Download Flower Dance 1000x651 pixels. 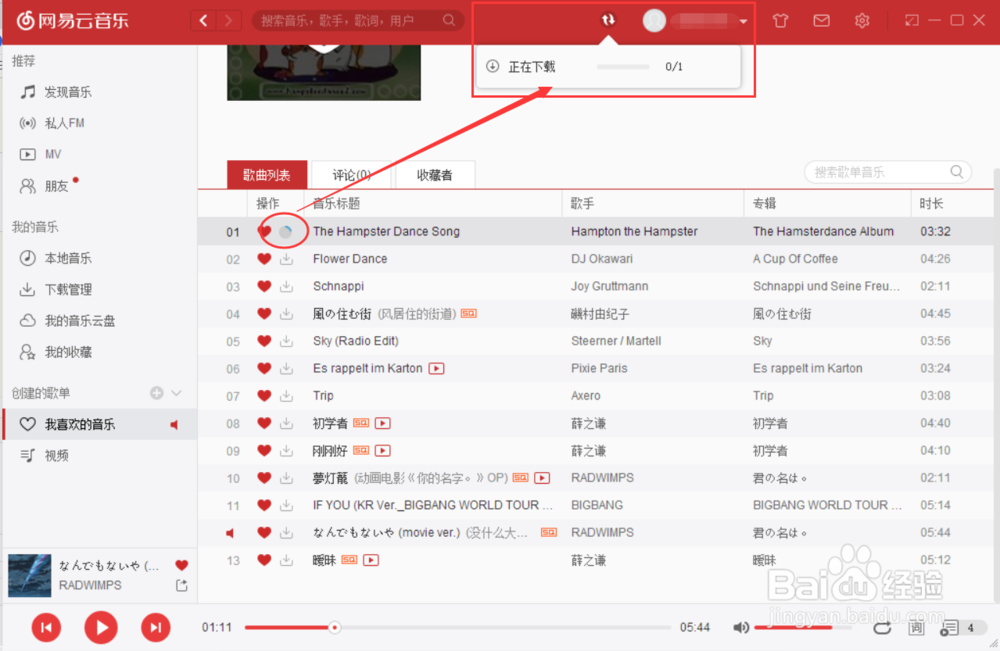coord(286,259)
